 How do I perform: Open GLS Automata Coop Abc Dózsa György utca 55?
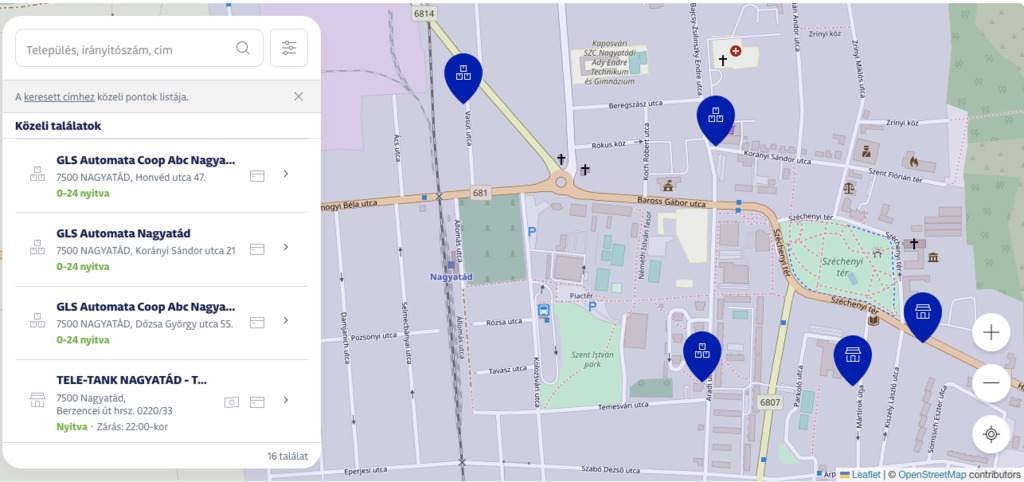[x=161, y=323]
